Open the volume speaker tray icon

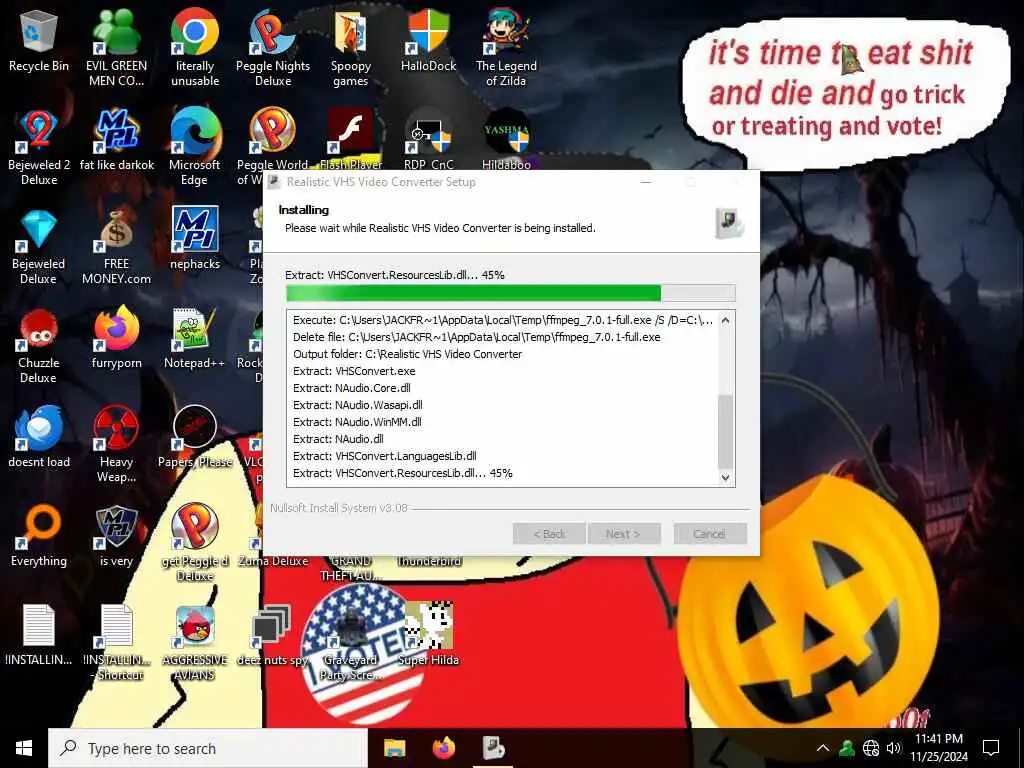tap(893, 748)
